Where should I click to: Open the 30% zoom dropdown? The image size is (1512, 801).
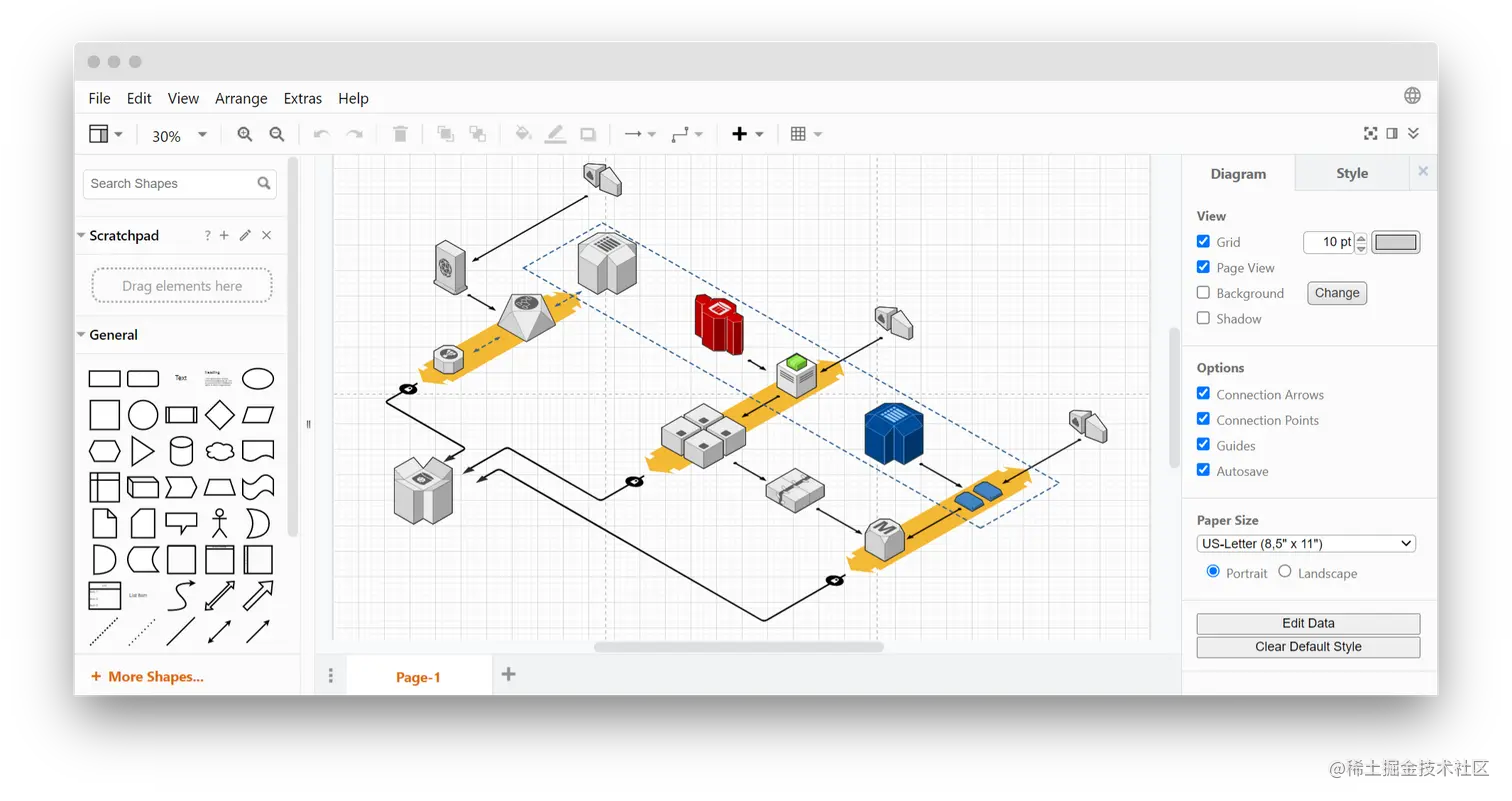coord(180,135)
